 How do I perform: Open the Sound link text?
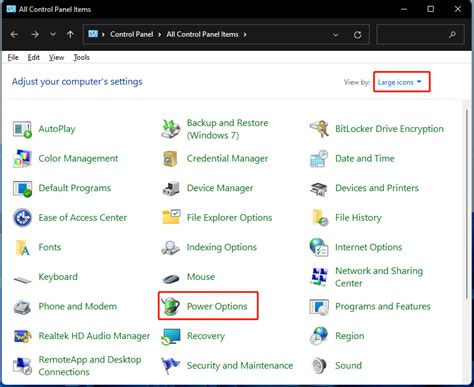click(348, 365)
